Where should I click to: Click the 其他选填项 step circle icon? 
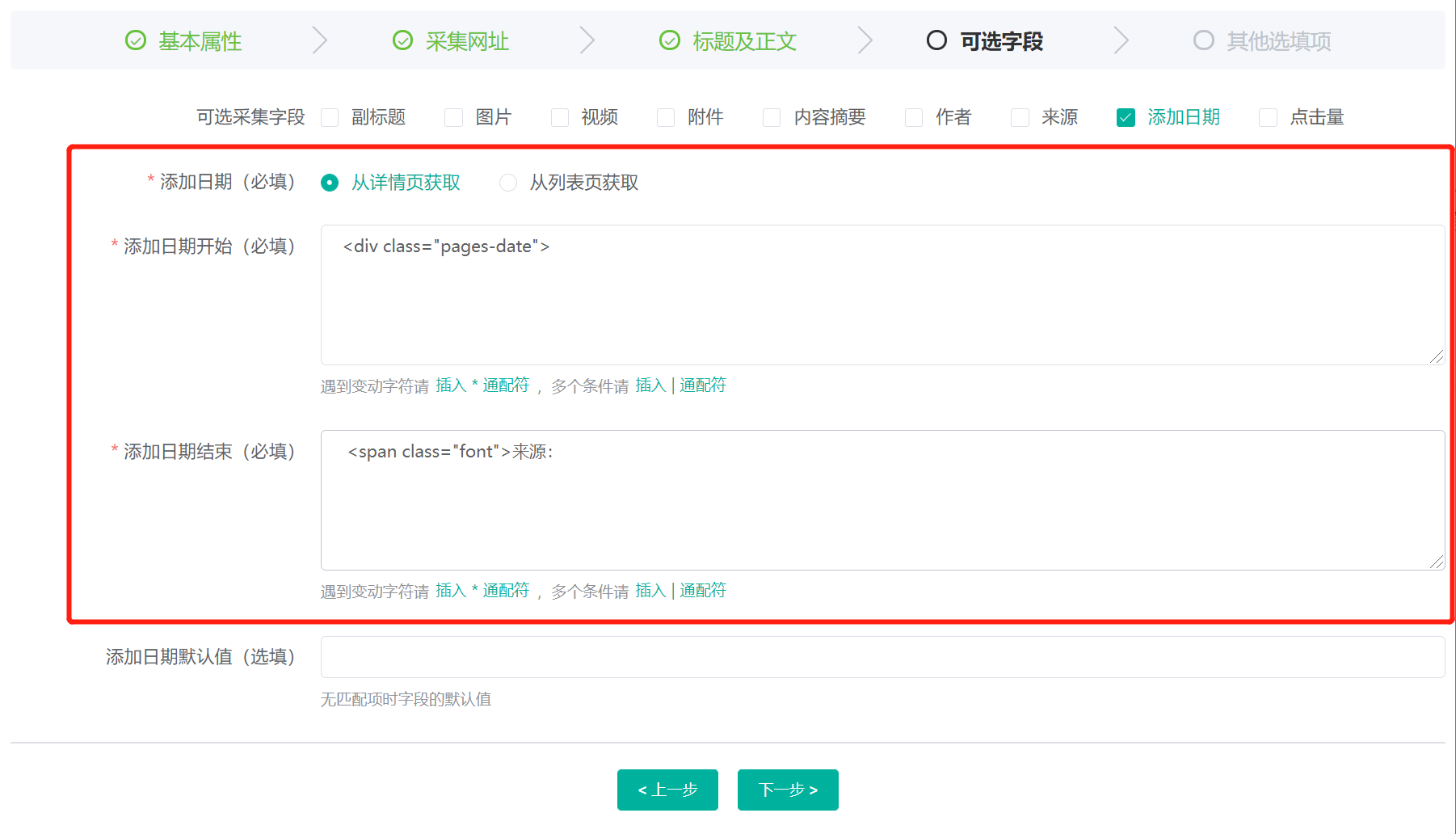click(1203, 40)
